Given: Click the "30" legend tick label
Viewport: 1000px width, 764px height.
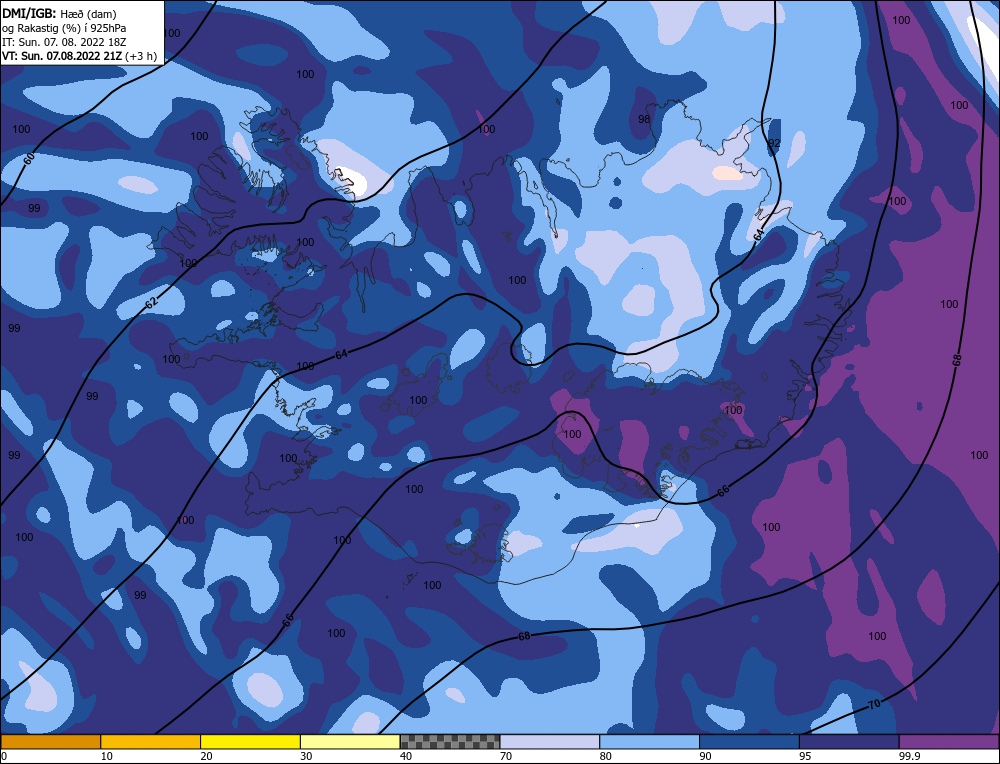Looking at the screenshot, I should tap(307, 756).
